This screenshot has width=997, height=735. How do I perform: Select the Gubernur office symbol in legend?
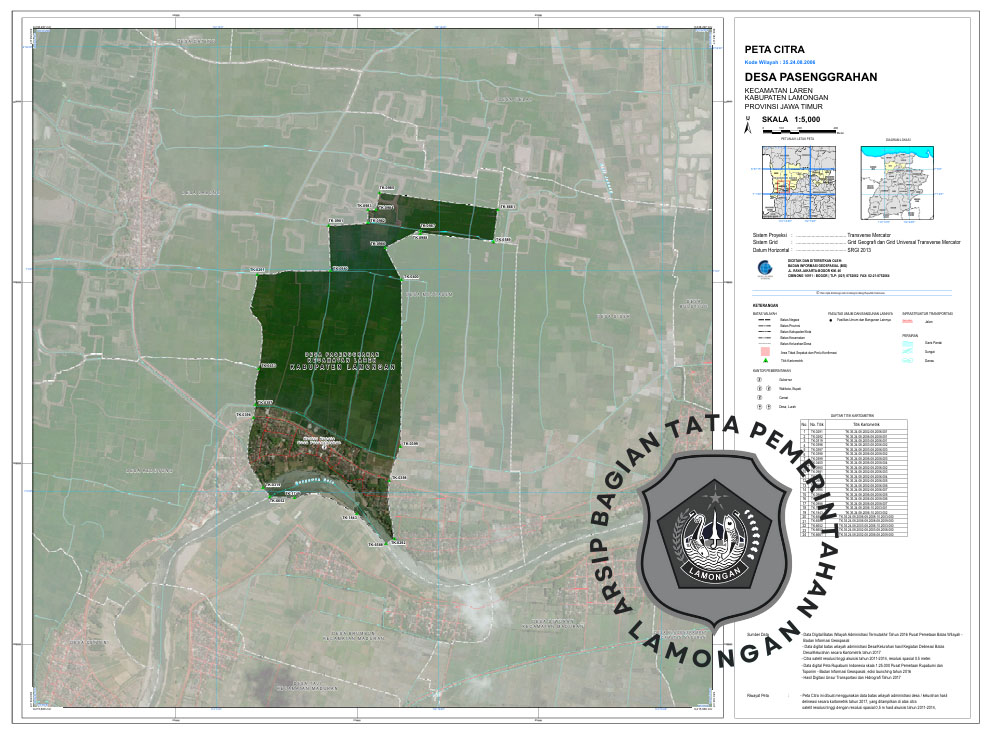[759, 380]
